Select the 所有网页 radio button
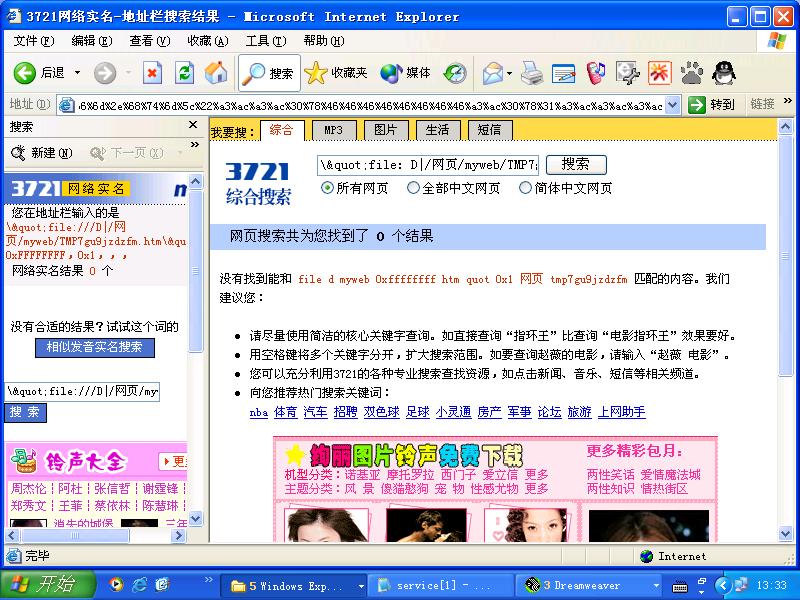800x600 pixels. tap(327, 188)
